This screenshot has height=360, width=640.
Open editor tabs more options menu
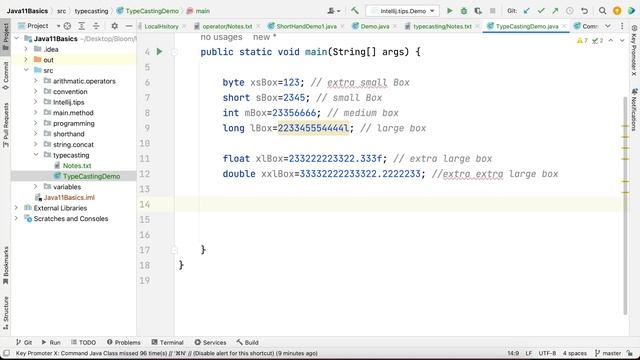[x=622, y=26]
